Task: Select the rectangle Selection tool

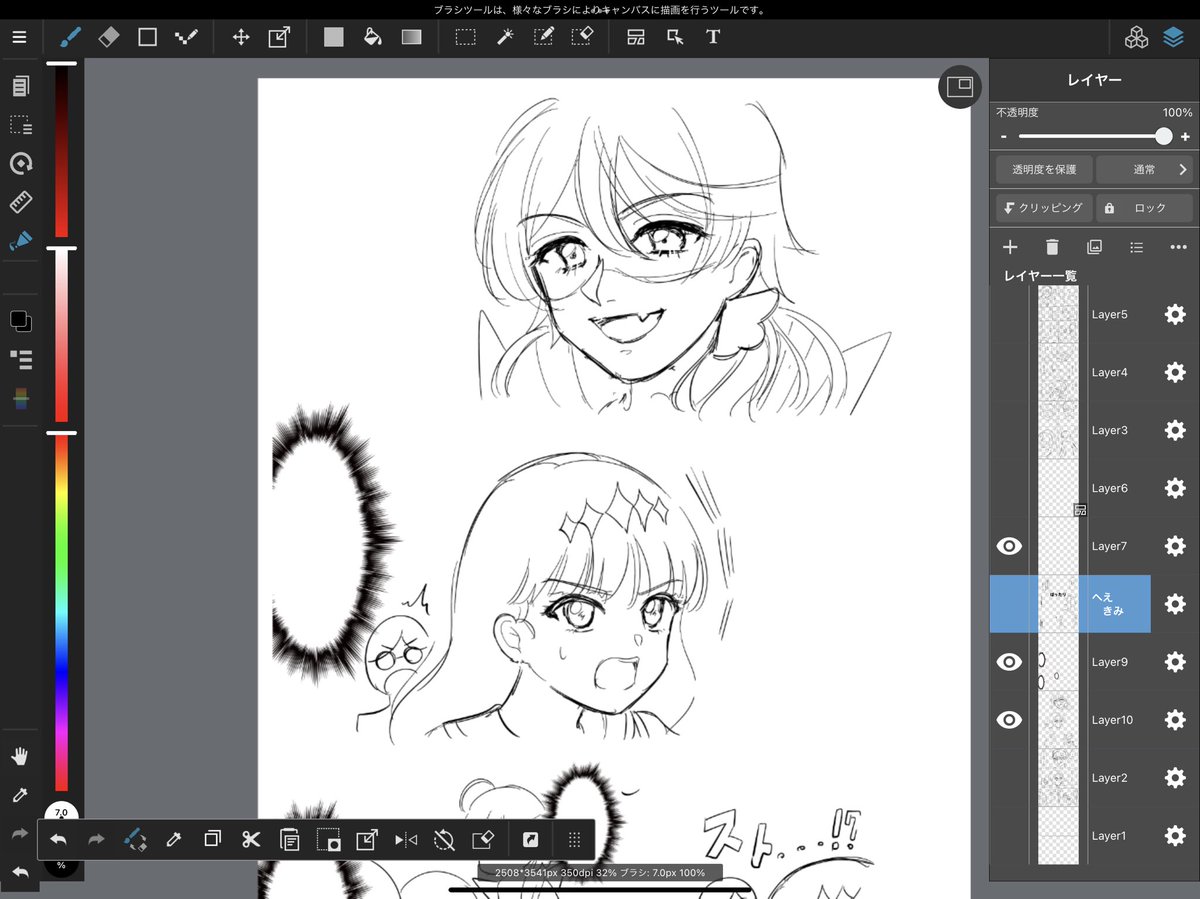Action: [x=466, y=37]
